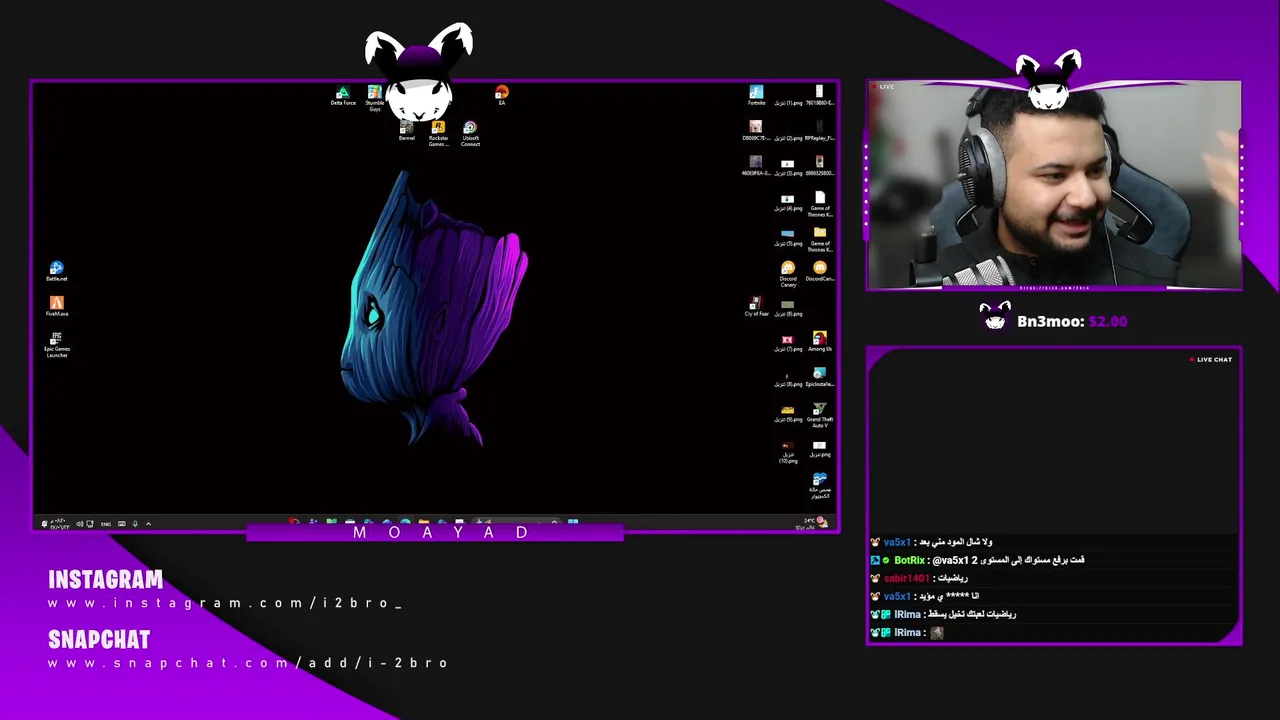The width and height of the screenshot is (1280, 720).
Task: Click sabir1401 username in live chat
Action: coord(906,579)
